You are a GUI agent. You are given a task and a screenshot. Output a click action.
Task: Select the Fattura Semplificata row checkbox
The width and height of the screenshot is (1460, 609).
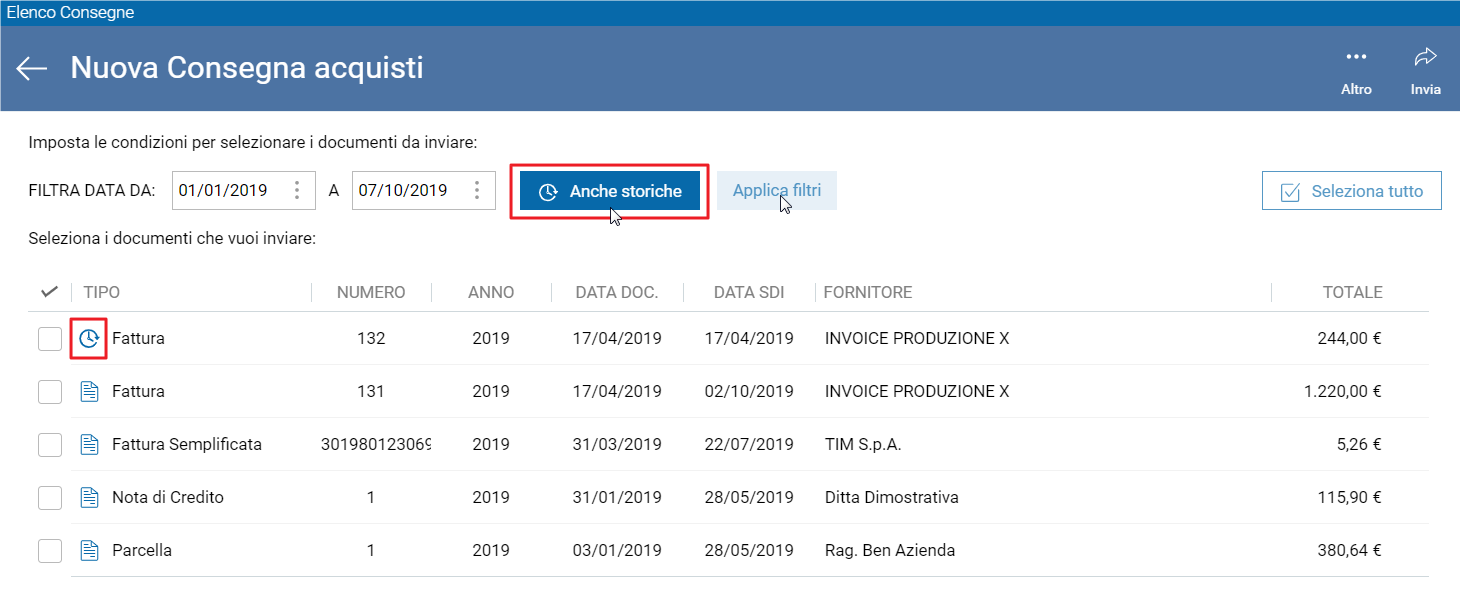(50, 444)
